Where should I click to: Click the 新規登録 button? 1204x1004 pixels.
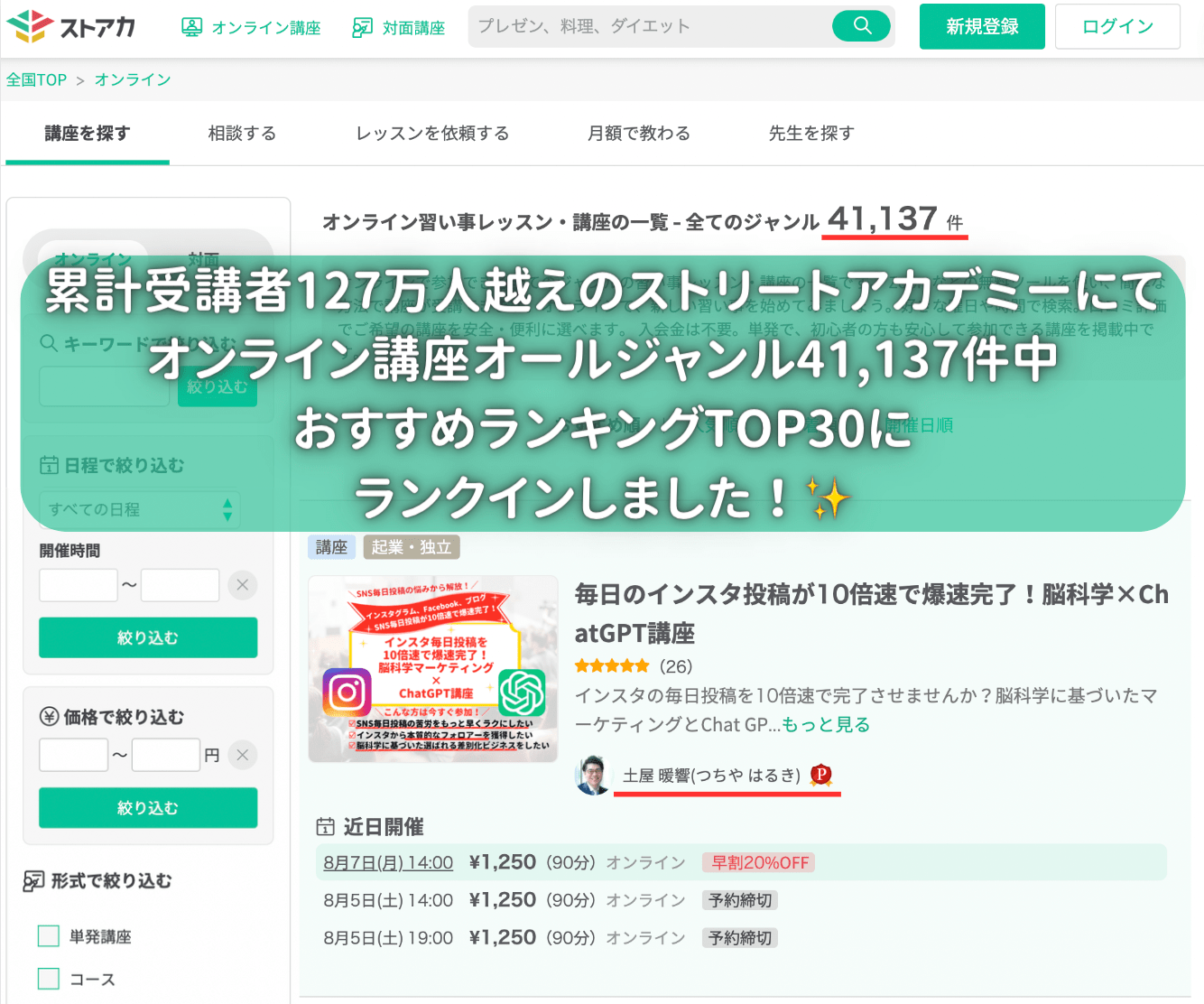982,26
